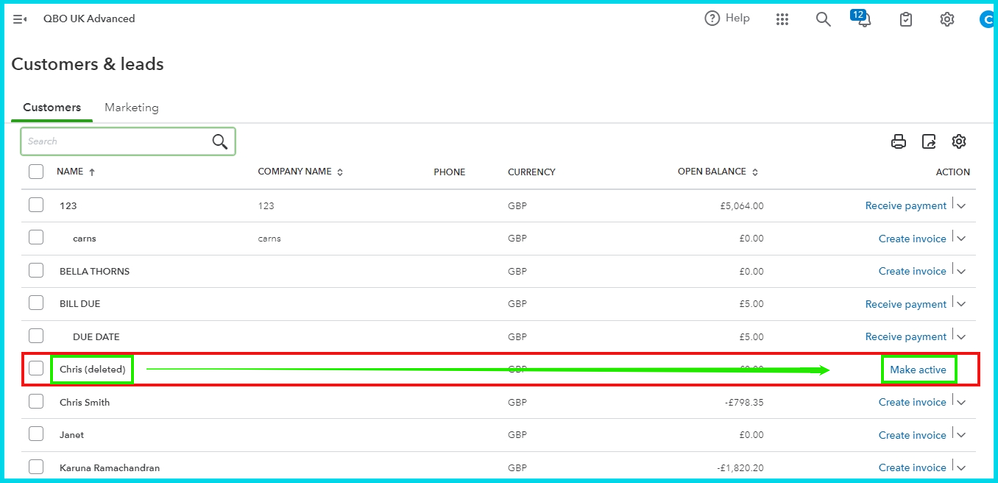Click Receive payment for BILL DUE
The image size is (998, 483).
point(905,304)
